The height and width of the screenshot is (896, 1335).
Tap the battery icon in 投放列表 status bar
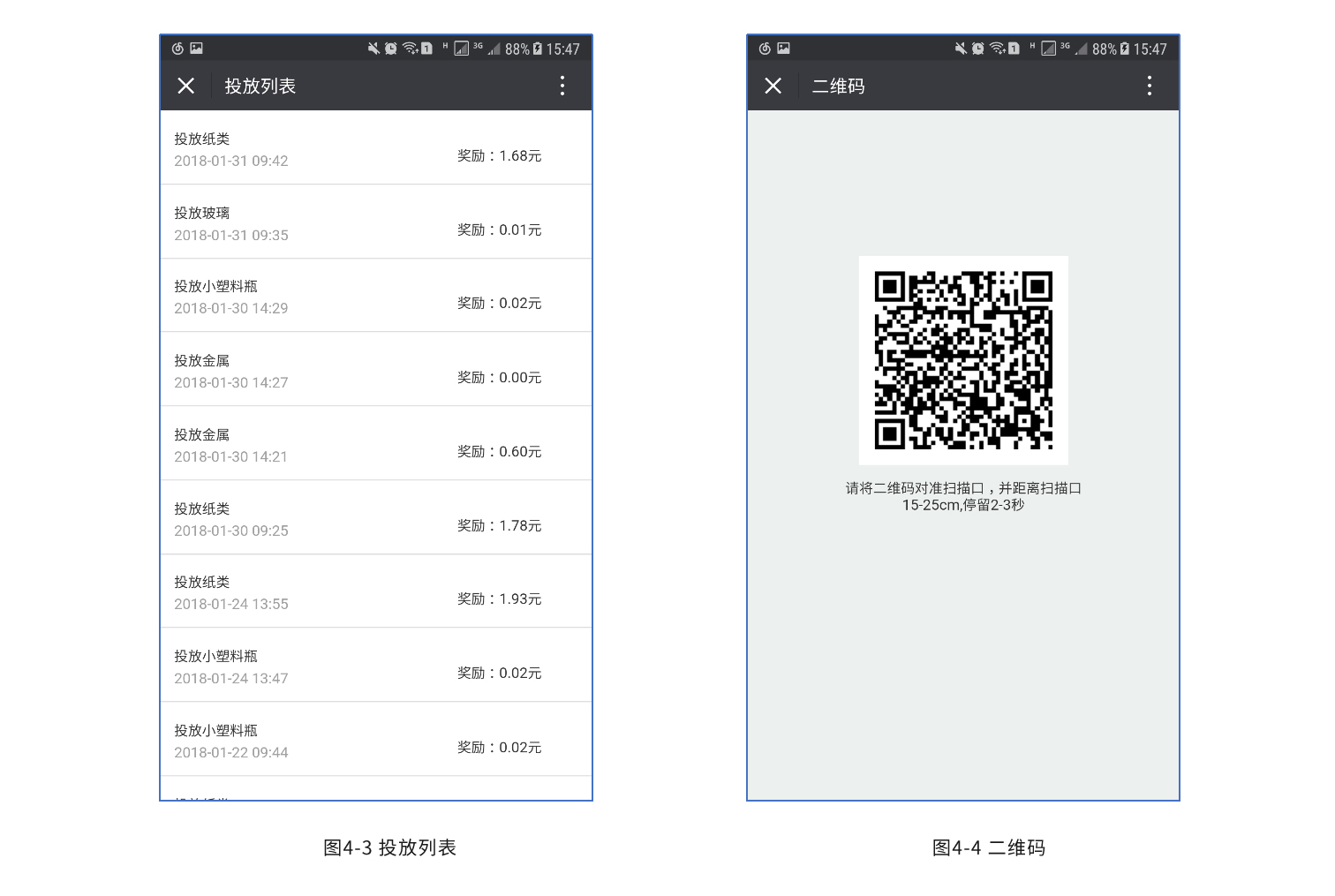click(x=538, y=49)
